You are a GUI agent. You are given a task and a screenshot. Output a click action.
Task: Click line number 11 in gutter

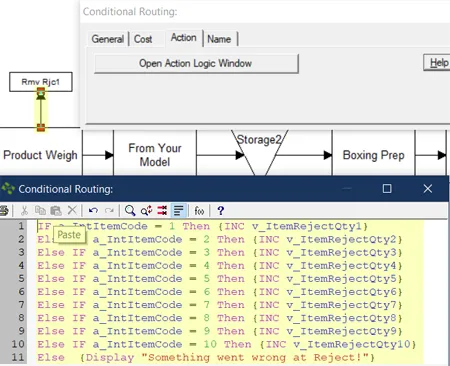(18, 357)
